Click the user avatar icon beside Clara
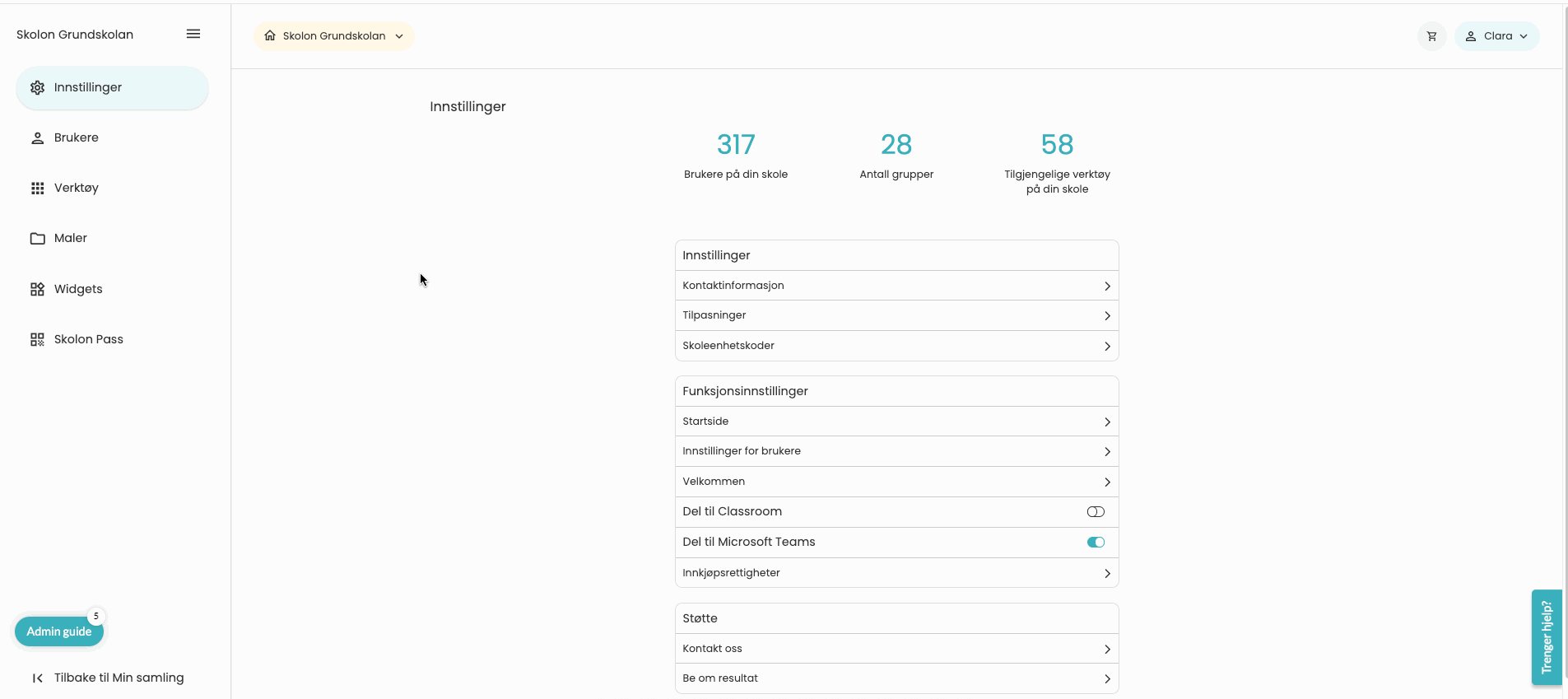Image resolution: width=1568 pixels, height=699 pixels. click(x=1470, y=36)
